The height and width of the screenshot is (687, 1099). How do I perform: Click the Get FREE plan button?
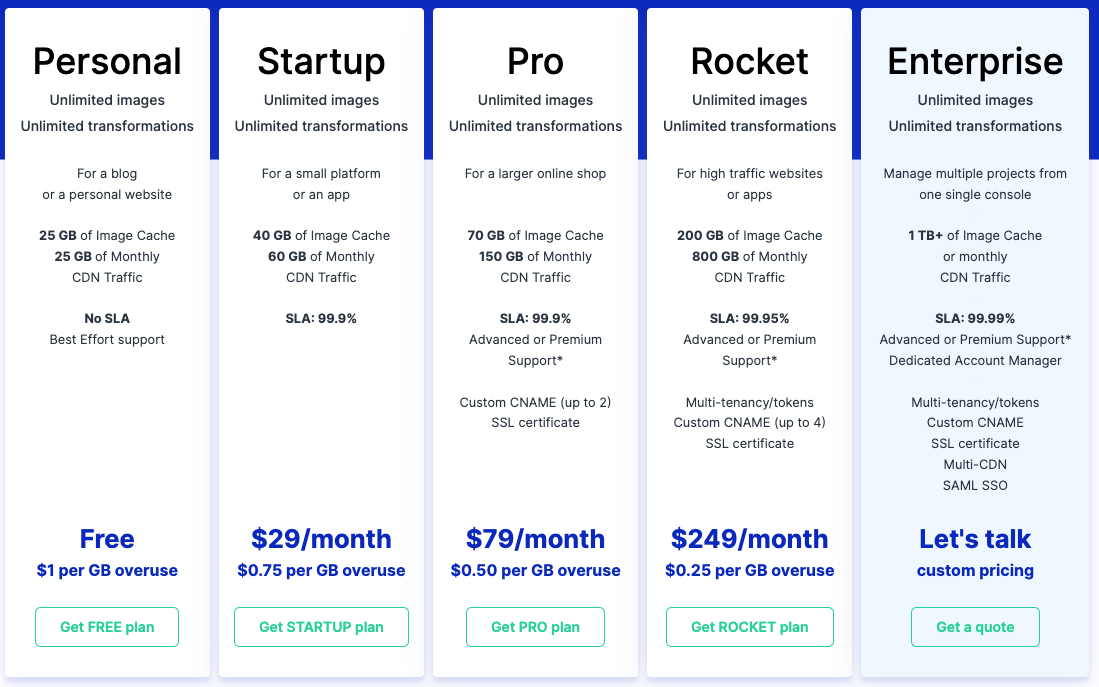tap(107, 627)
